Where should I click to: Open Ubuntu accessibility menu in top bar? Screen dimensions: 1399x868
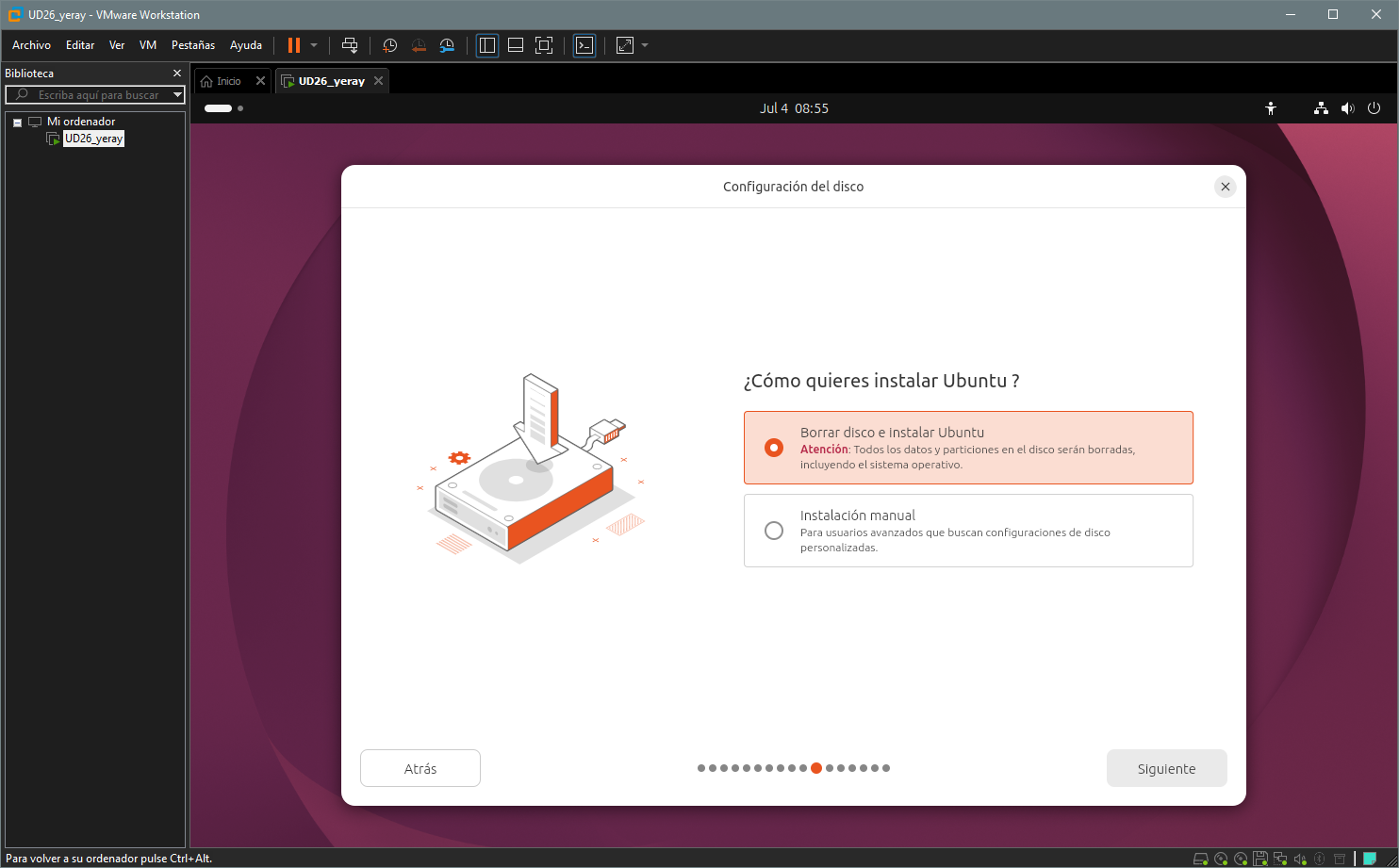(1271, 108)
